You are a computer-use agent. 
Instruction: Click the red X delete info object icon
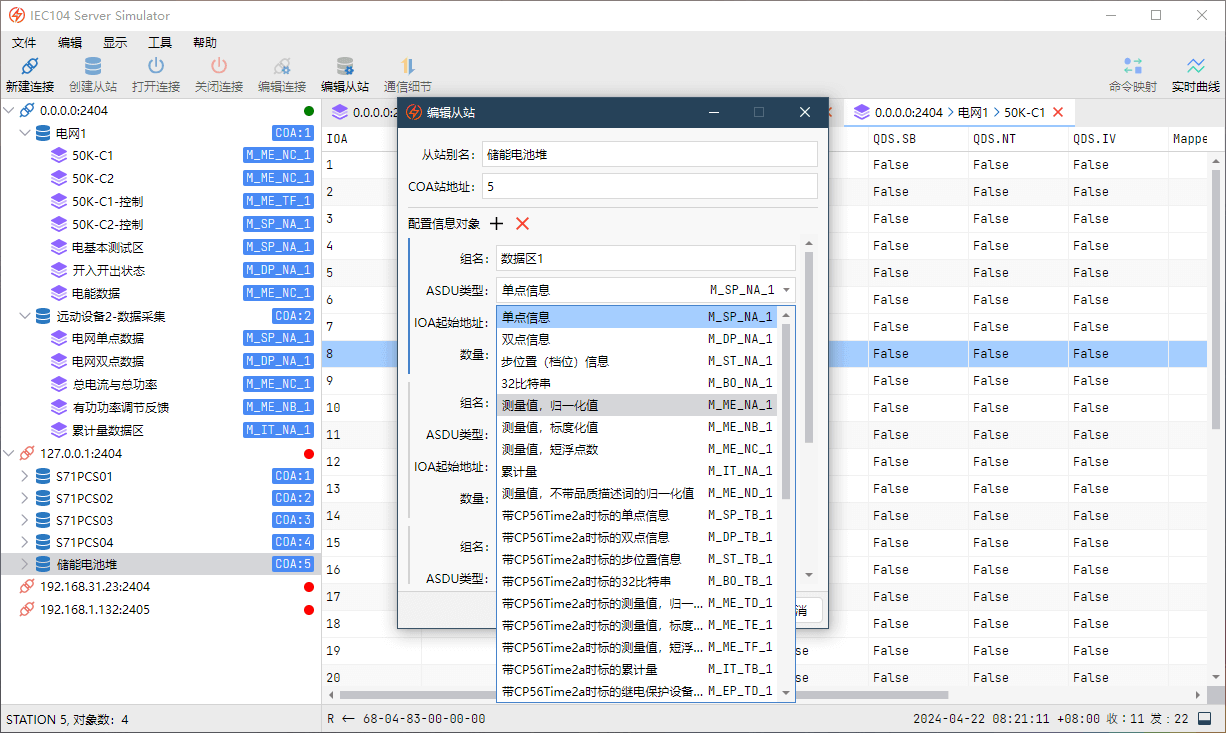(x=522, y=224)
